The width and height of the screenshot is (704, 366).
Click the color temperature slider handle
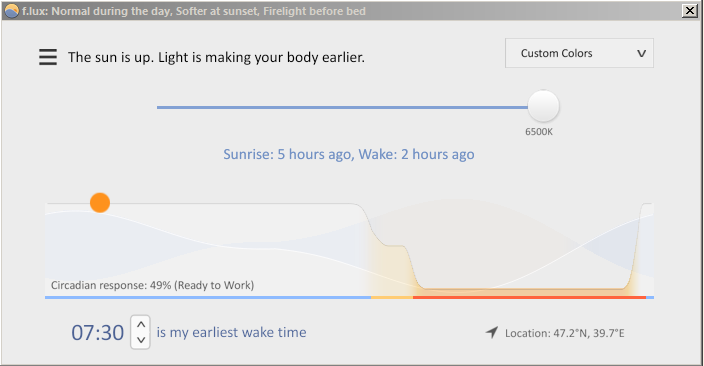(543, 106)
